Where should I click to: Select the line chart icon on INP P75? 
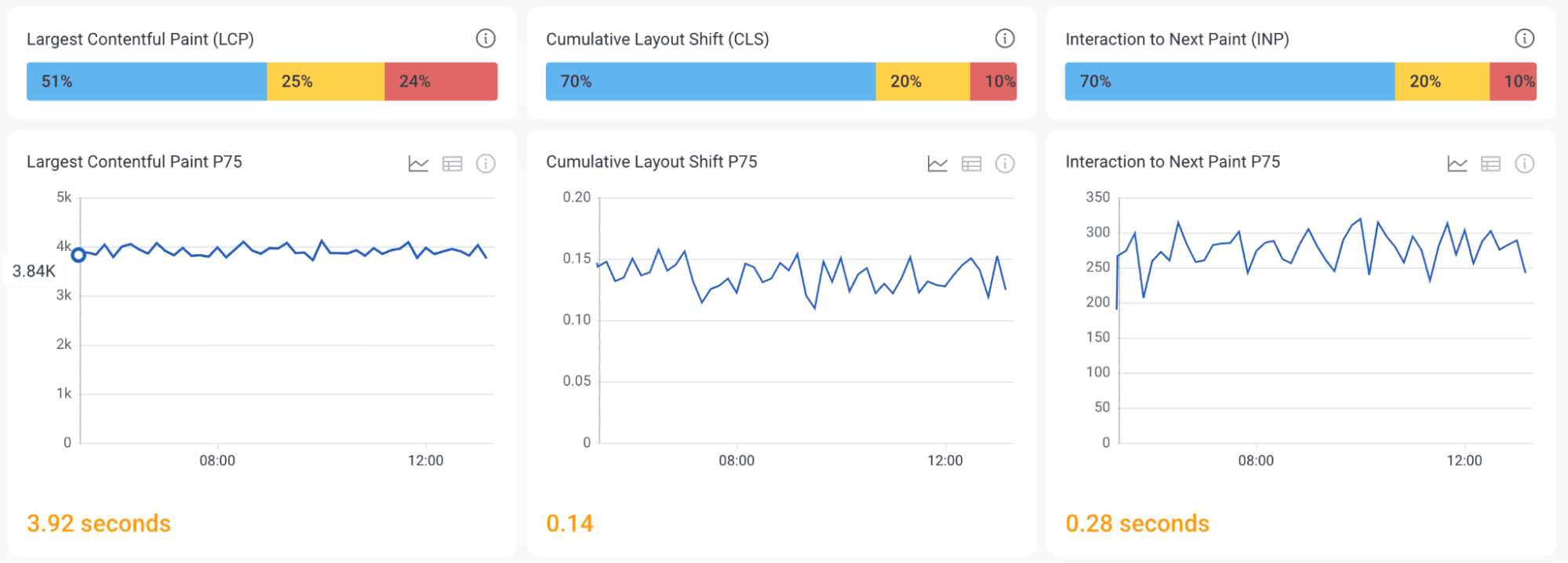(1457, 164)
